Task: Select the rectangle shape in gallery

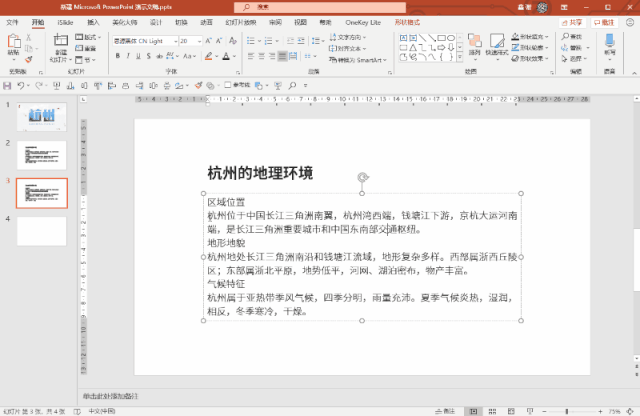Action: click(442, 38)
